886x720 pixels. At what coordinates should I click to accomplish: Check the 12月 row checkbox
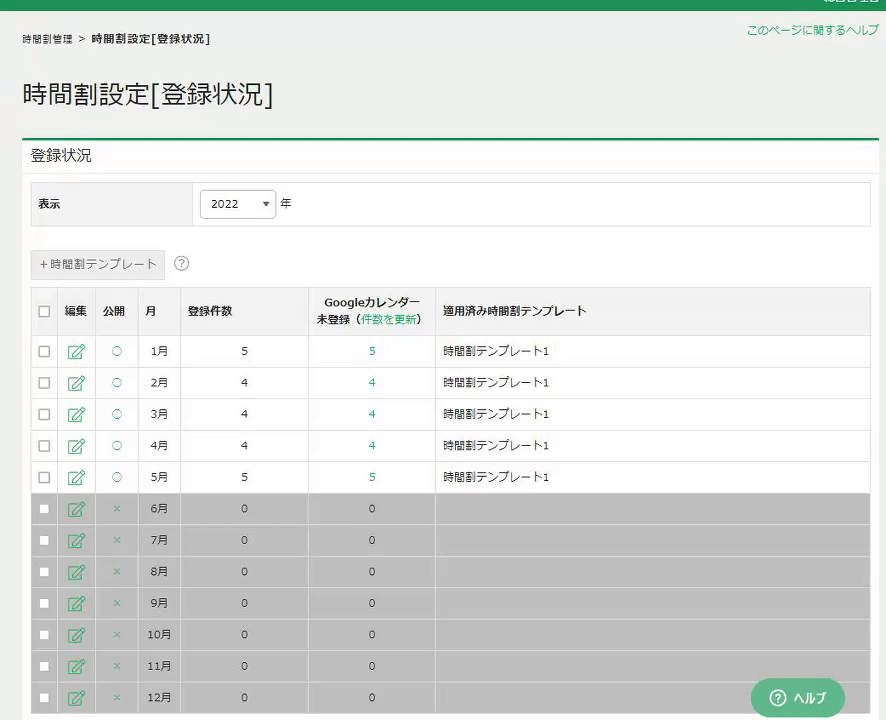[44, 698]
